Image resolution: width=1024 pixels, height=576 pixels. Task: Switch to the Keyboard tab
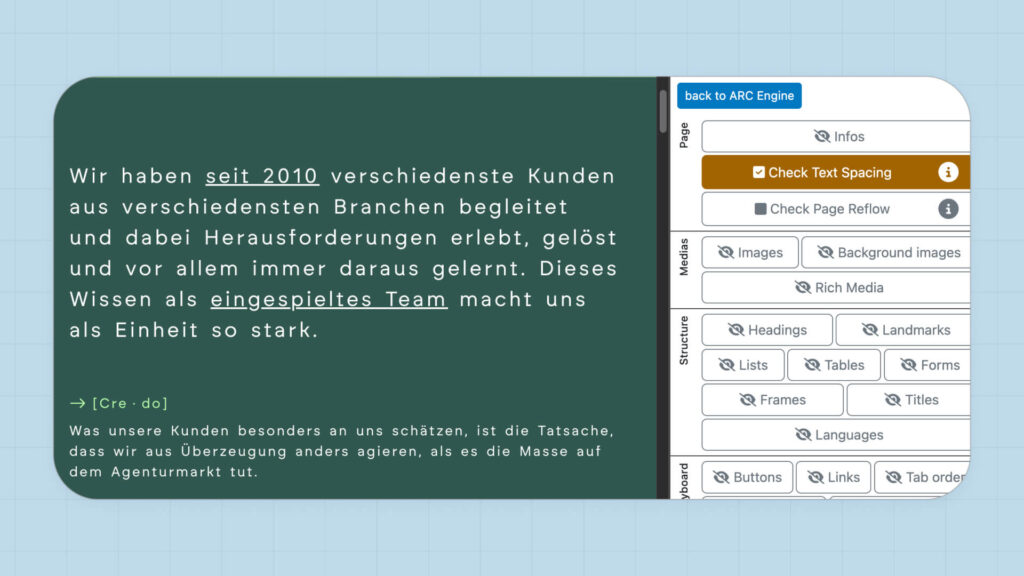(x=684, y=477)
